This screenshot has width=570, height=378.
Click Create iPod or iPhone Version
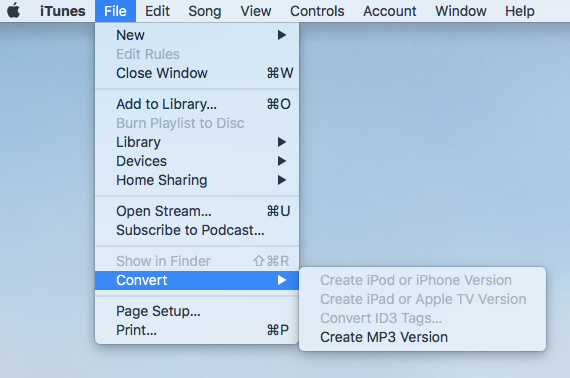tap(422, 280)
